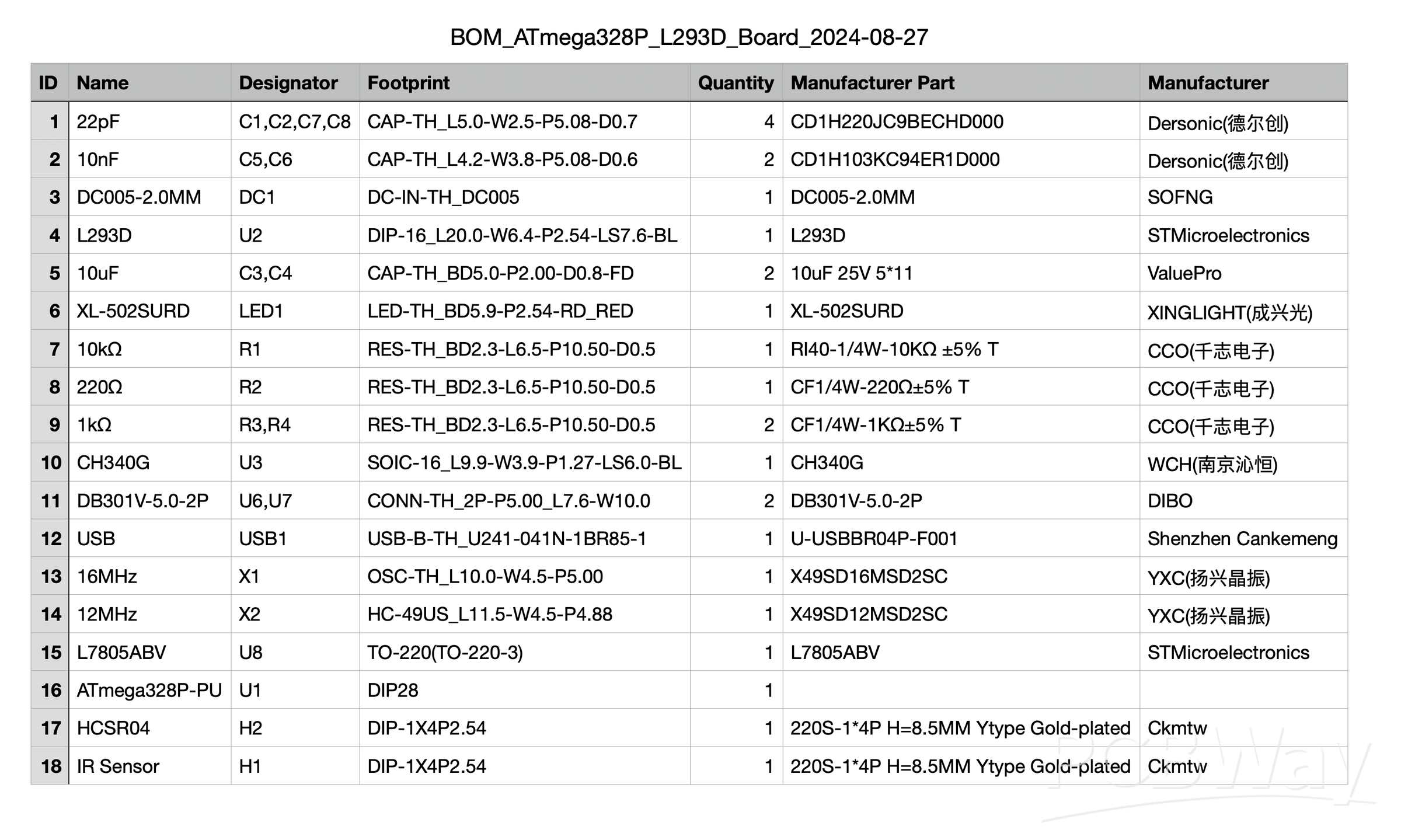Select the DIP28 footprint cell
1401x840 pixels.
393,691
